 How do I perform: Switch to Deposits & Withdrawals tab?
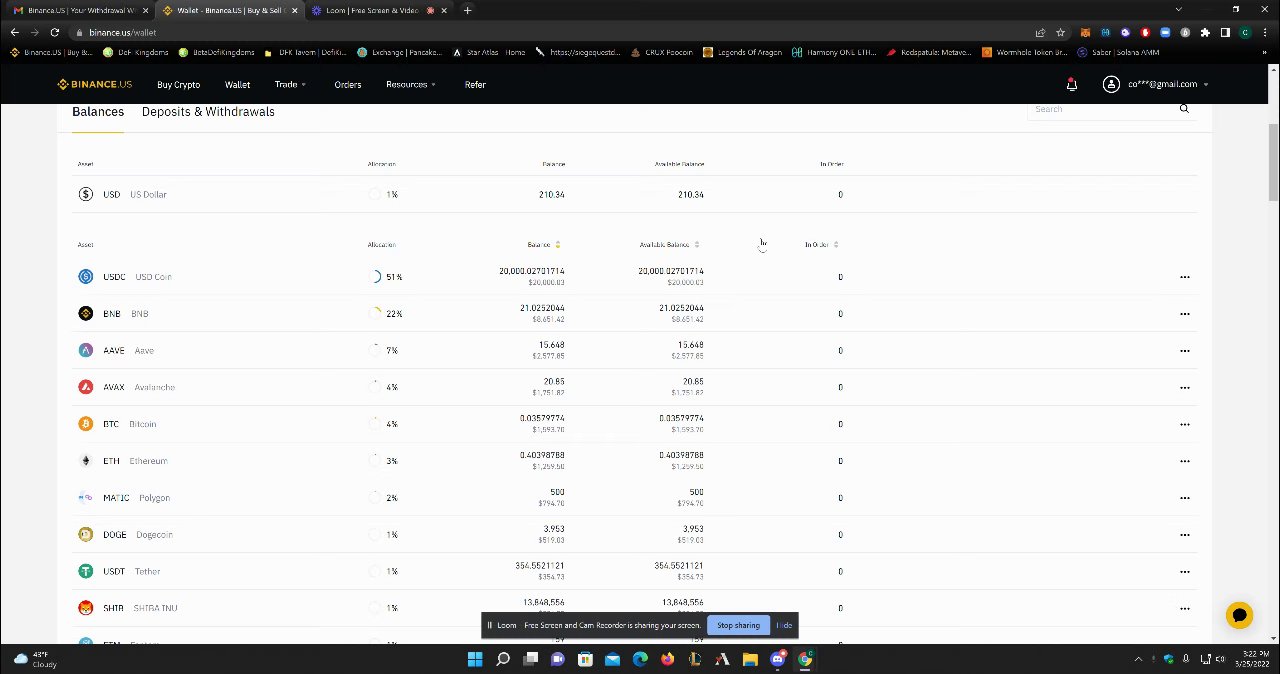(x=208, y=112)
